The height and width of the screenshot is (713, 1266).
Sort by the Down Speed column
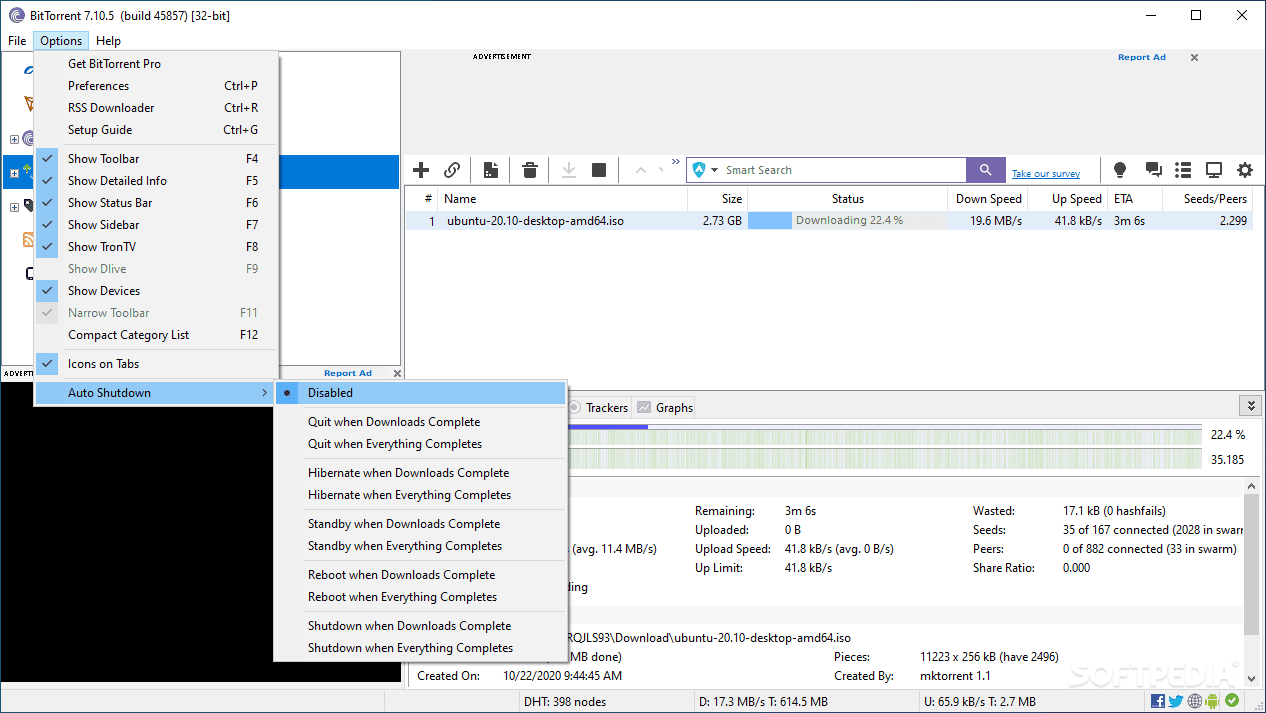988,199
